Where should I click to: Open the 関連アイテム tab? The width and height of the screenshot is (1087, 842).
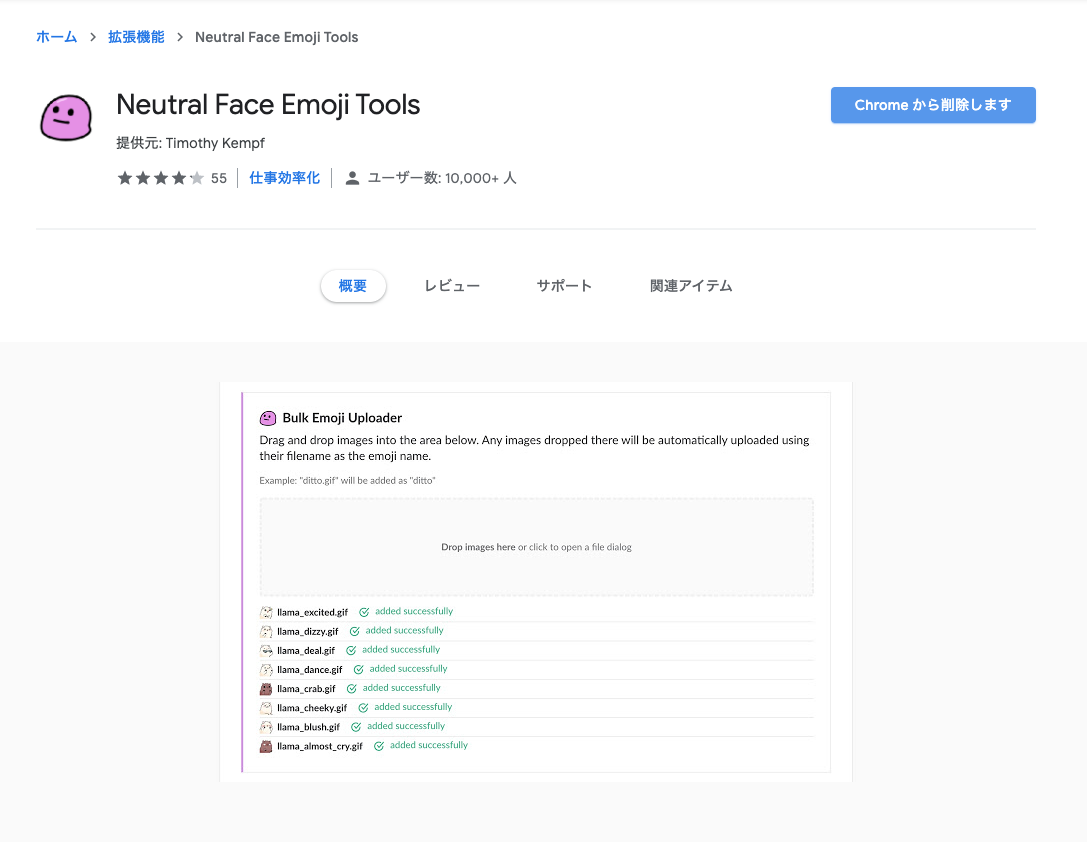tap(691, 286)
